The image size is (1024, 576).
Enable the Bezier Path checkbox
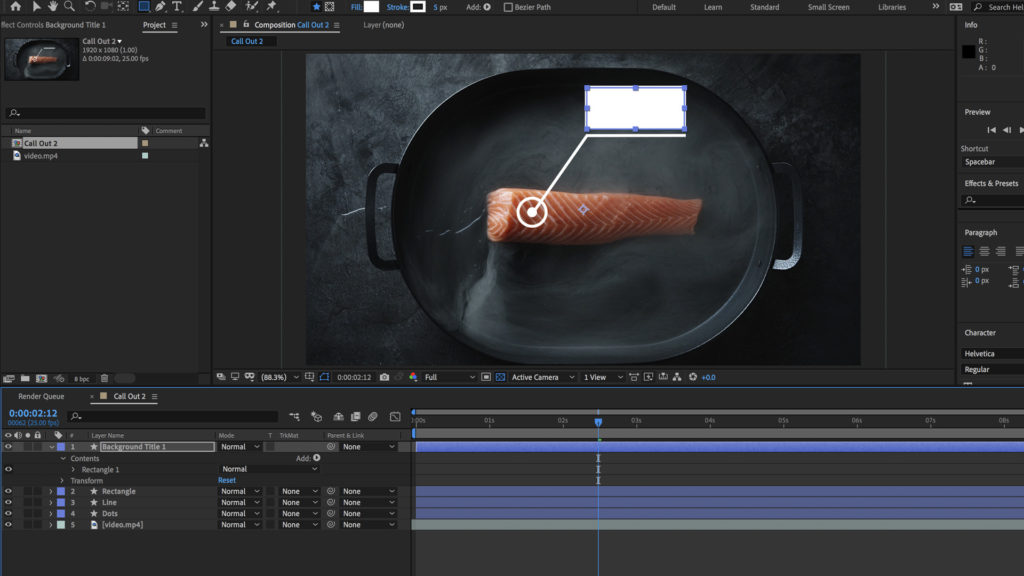tap(508, 7)
